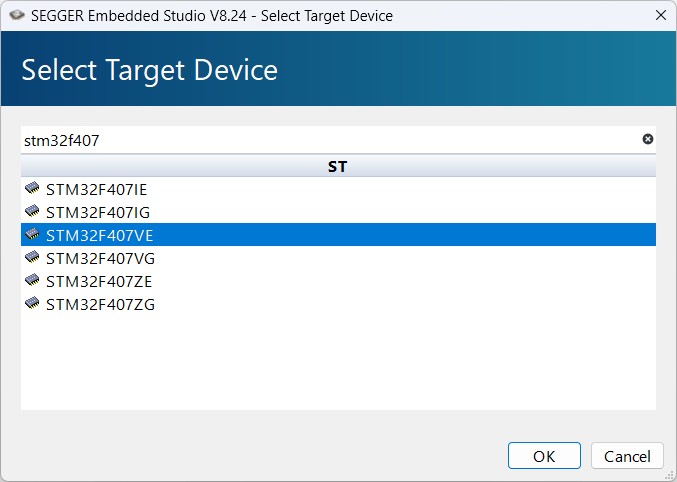Pick the STM32F407VG device

tap(100, 258)
